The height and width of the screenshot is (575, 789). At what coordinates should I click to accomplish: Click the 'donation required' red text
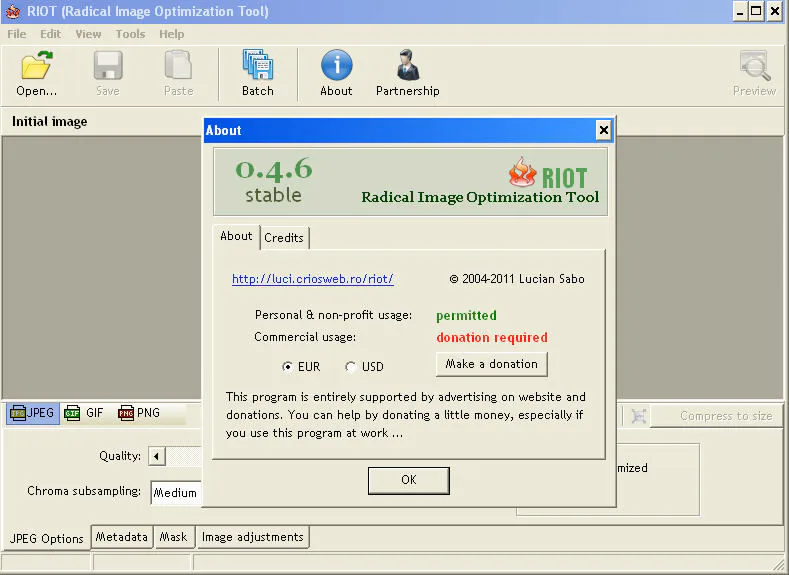click(492, 338)
